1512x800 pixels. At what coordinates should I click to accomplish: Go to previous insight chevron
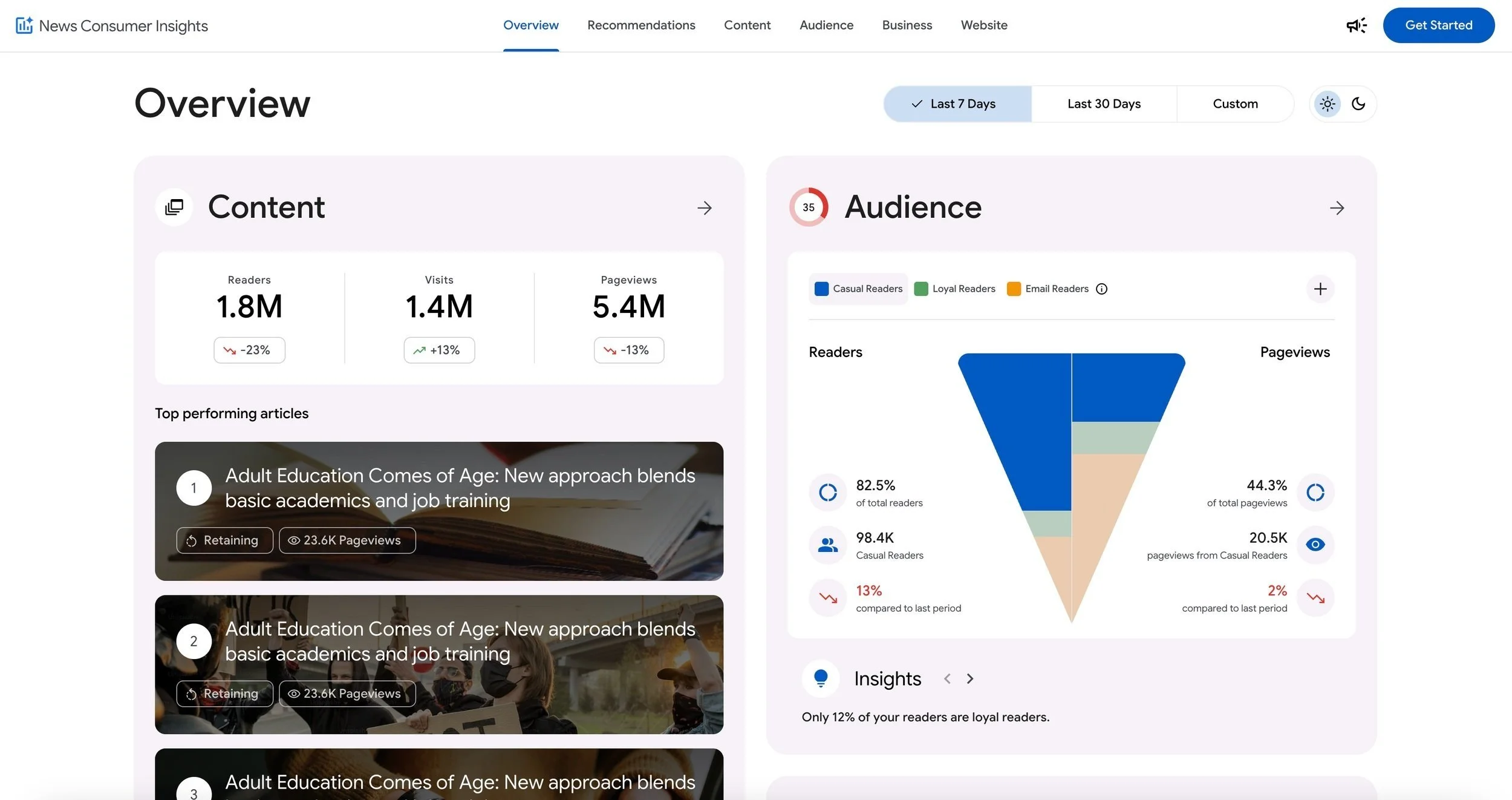pos(947,679)
